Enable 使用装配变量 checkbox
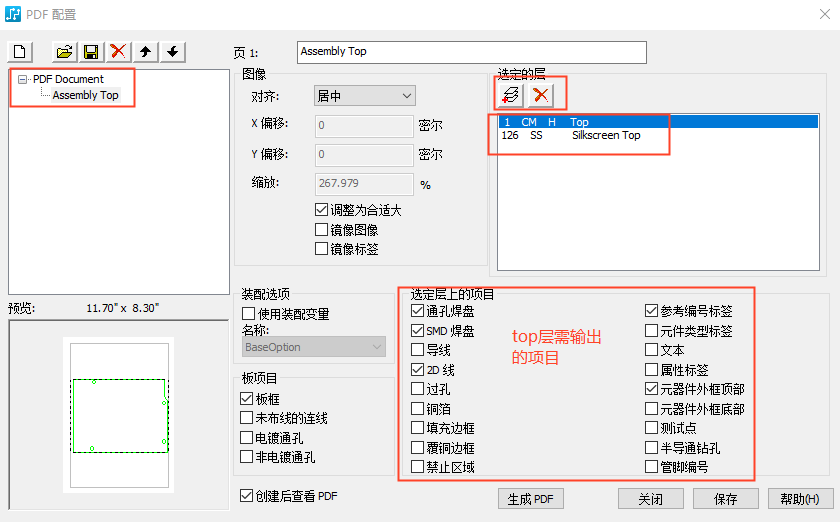 coord(249,314)
